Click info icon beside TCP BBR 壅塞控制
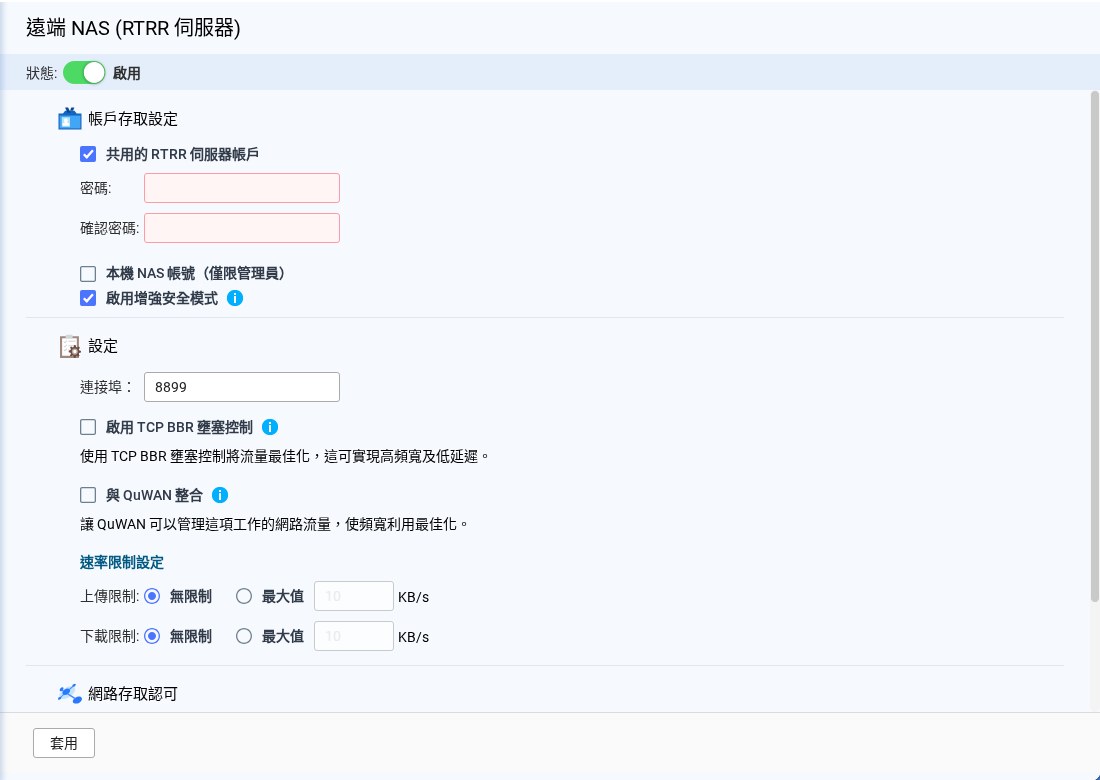The image size is (1100, 780). click(270, 426)
